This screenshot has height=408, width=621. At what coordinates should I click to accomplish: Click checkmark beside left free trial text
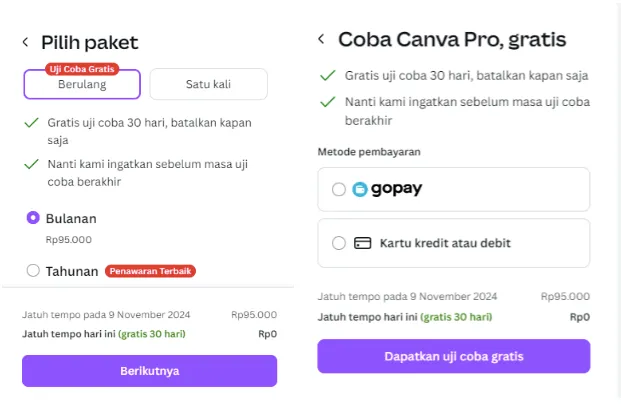[x=30, y=122]
